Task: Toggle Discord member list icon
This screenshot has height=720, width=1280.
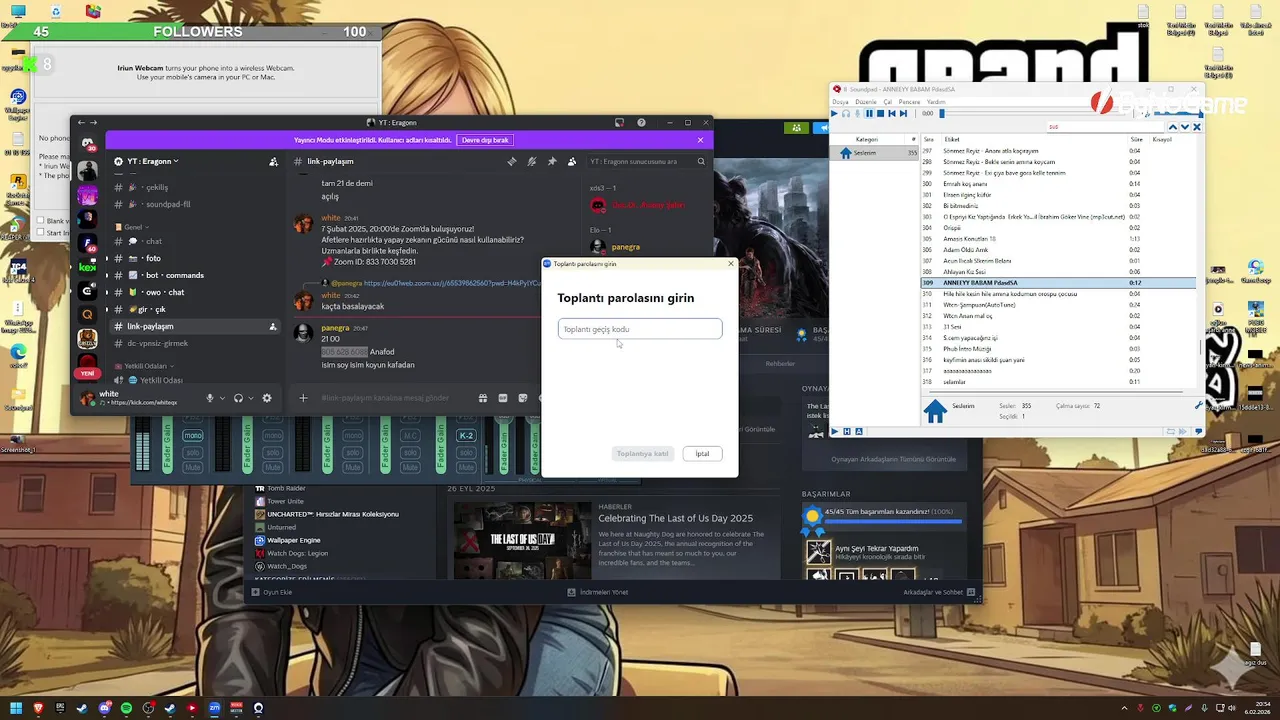Action: coord(572,161)
